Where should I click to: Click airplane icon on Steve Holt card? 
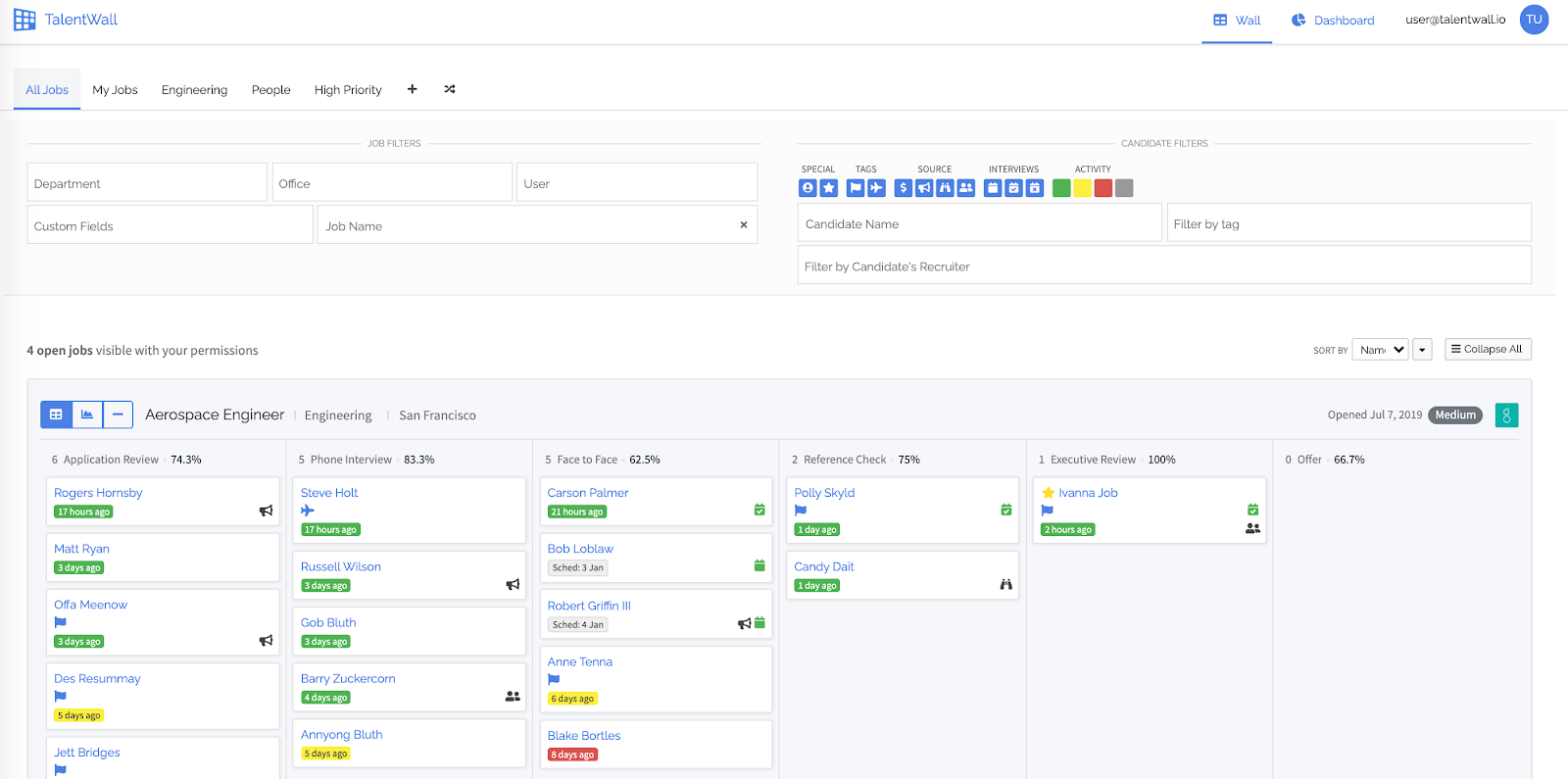[x=308, y=511]
